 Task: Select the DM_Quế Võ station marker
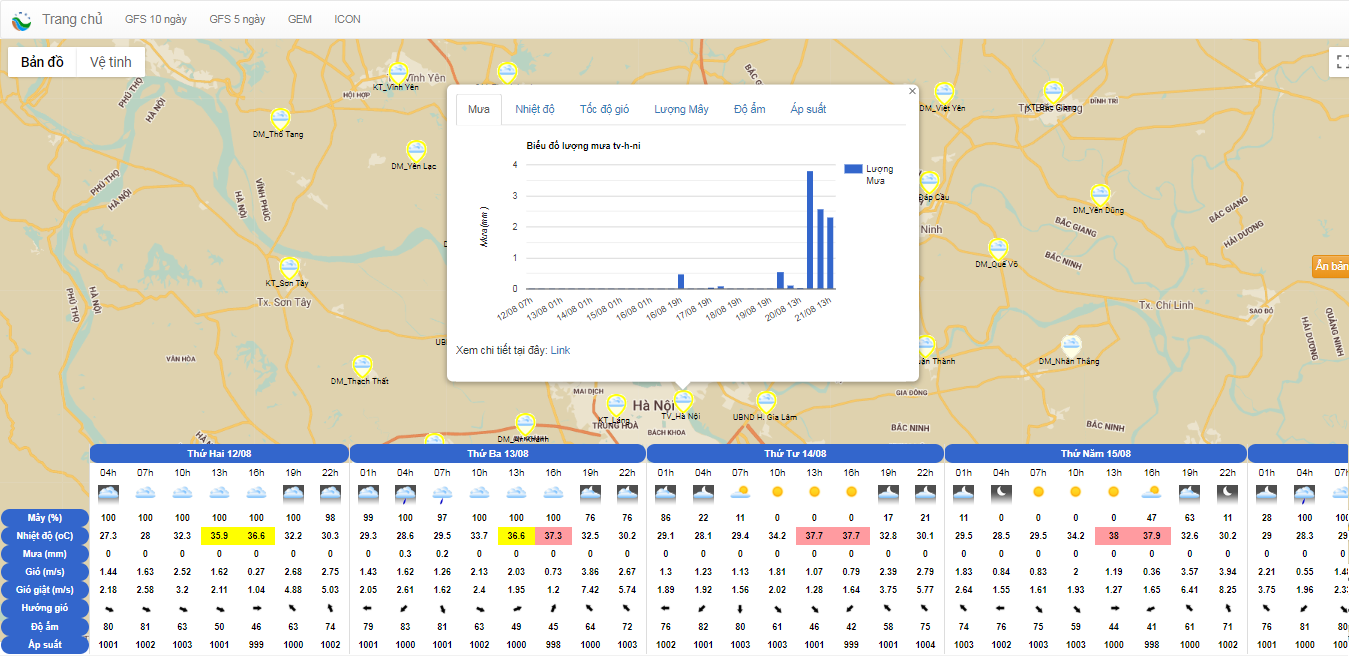998,249
